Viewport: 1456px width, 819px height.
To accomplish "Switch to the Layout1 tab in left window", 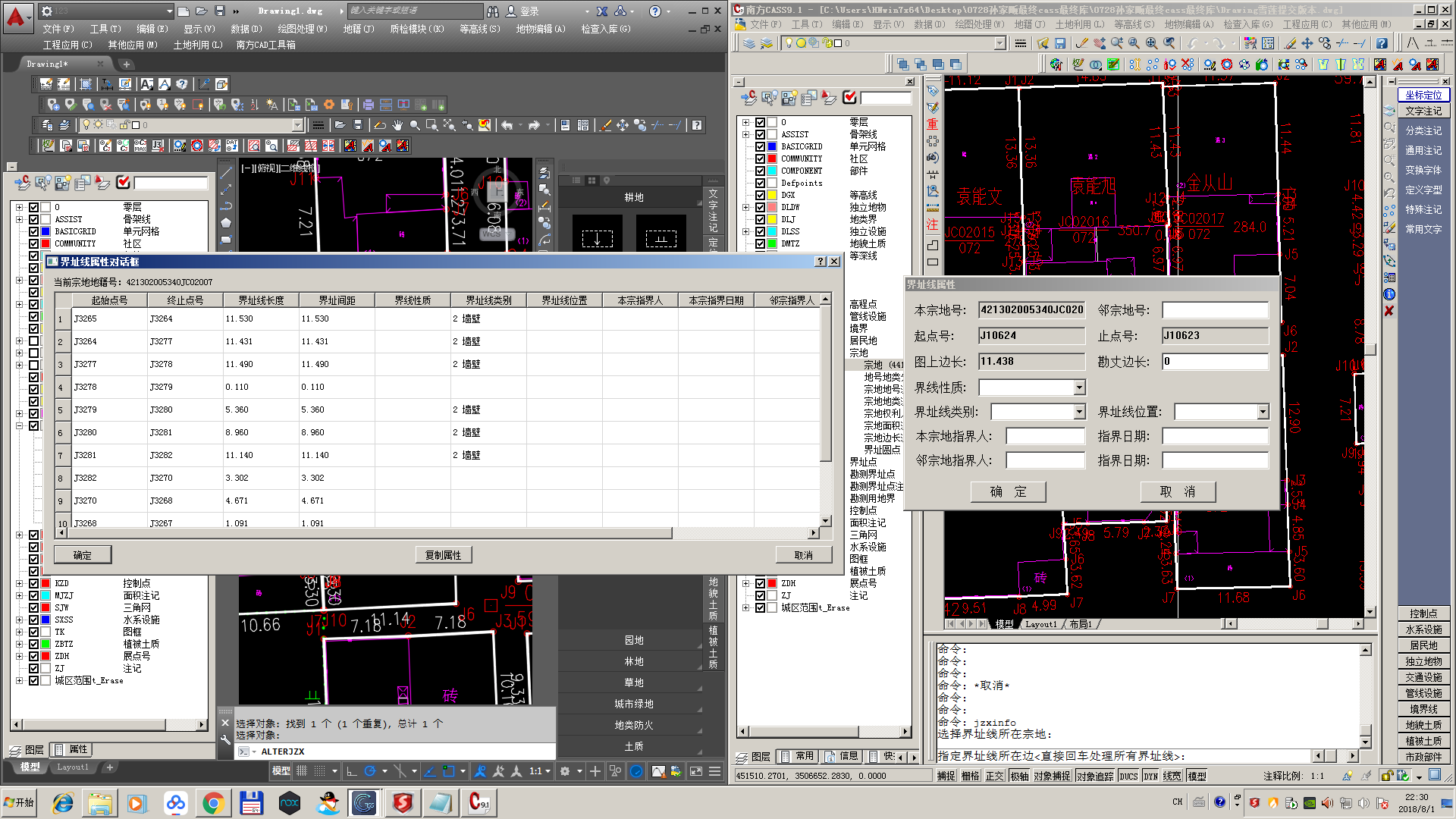I will click(73, 767).
